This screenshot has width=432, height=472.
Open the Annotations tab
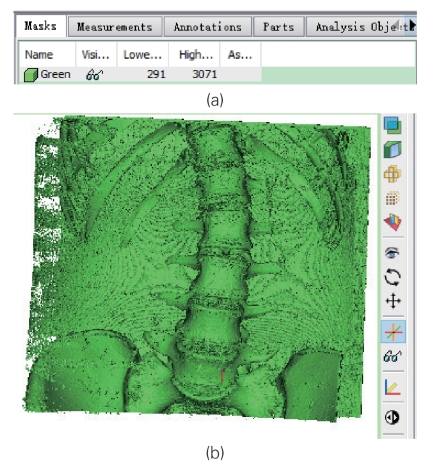point(208,27)
